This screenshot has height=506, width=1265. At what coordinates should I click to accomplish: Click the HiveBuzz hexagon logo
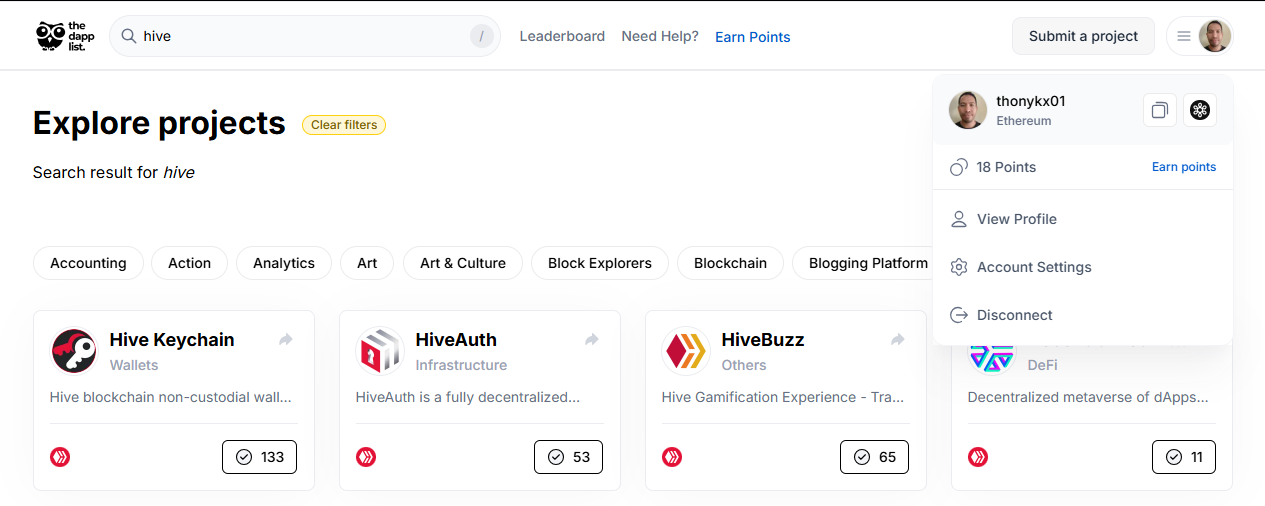(x=686, y=351)
